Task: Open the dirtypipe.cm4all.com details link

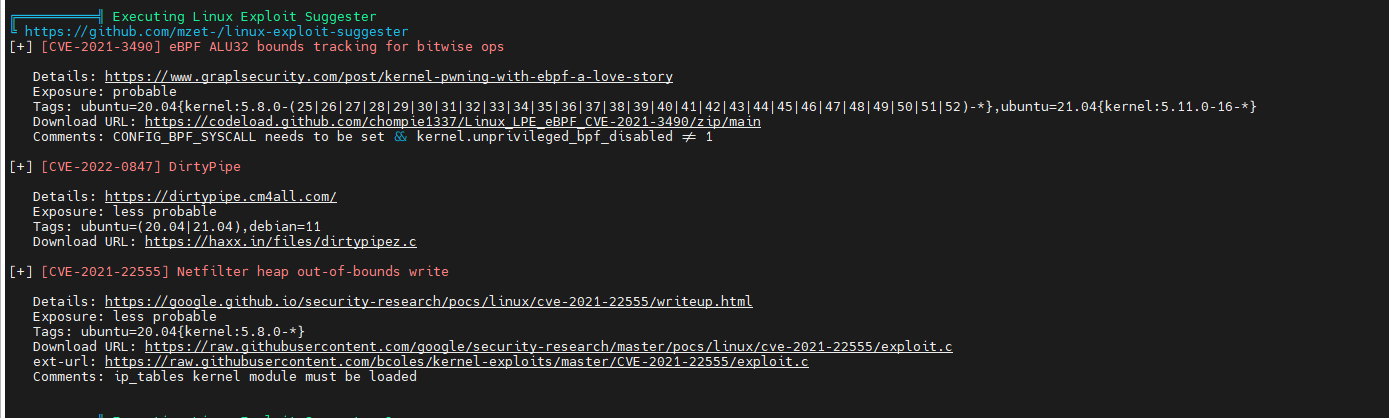Action: pyautogui.click(x=221, y=197)
